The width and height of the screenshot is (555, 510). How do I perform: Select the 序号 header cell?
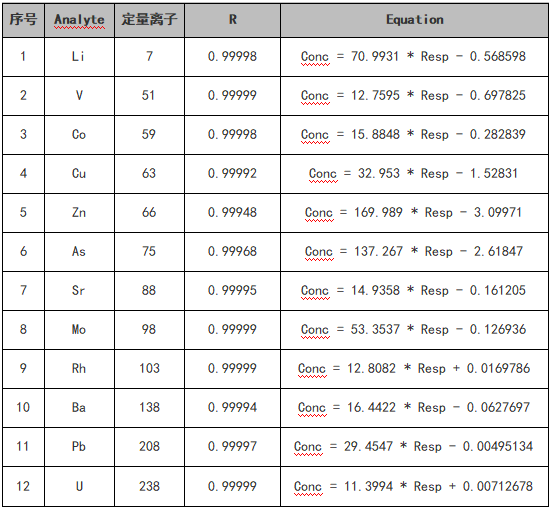click(23, 20)
